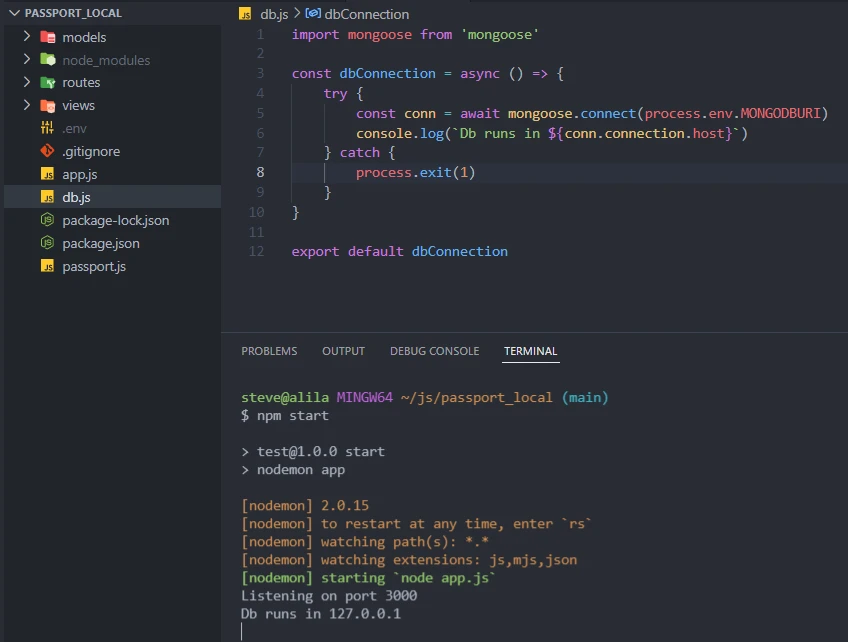Place cursor on the export default line
Screen dimensions: 848x642
coord(399,251)
